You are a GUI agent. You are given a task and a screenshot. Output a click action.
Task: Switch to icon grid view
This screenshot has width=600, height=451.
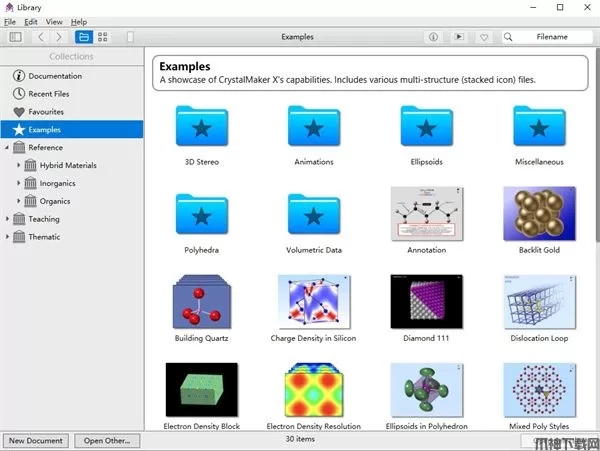(103, 37)
